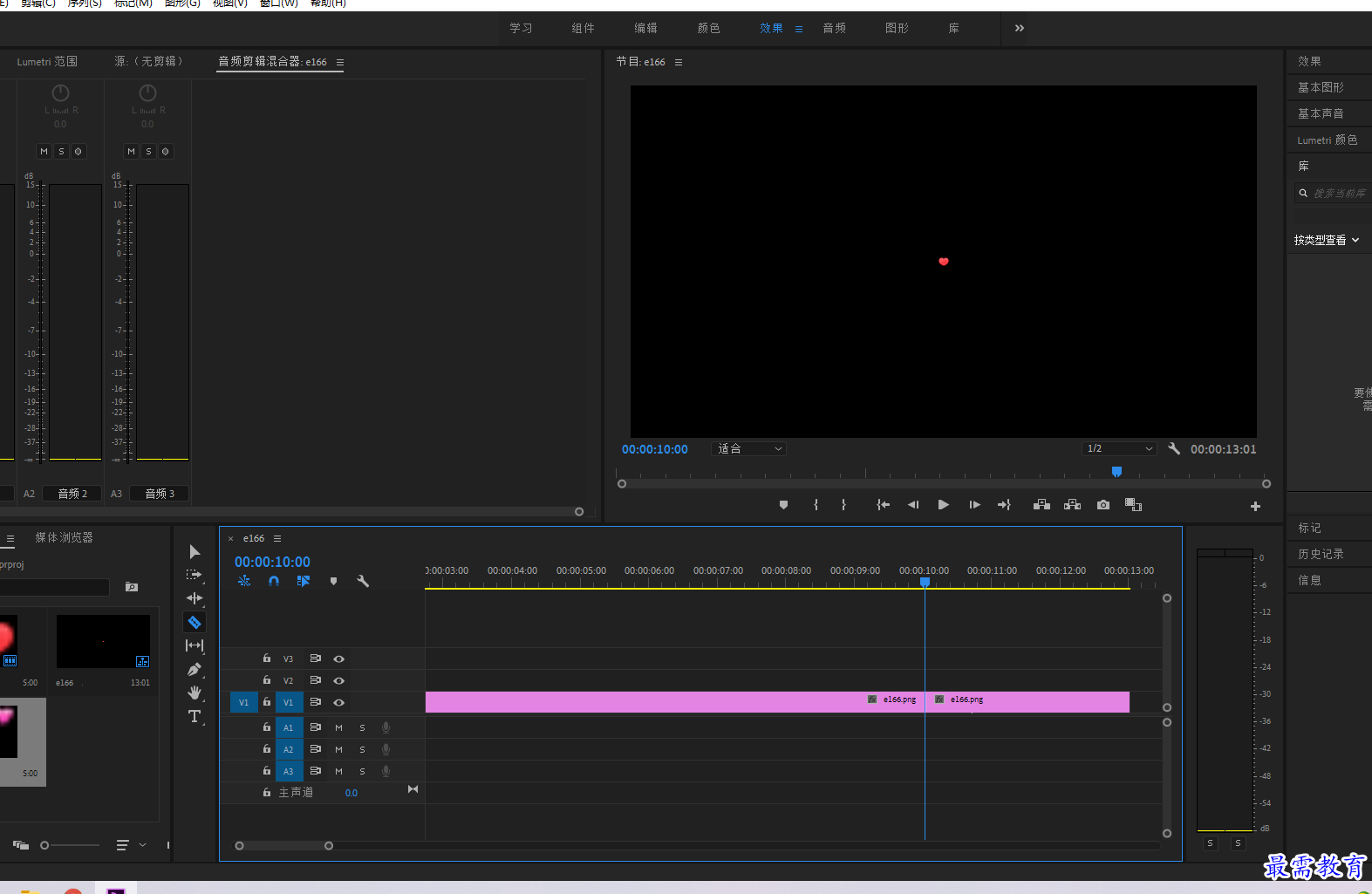Open the 1/2 playback resolution dropdown
Image resolution: width=1372 pixels, height=894 pixels.
pos(1119,448)
